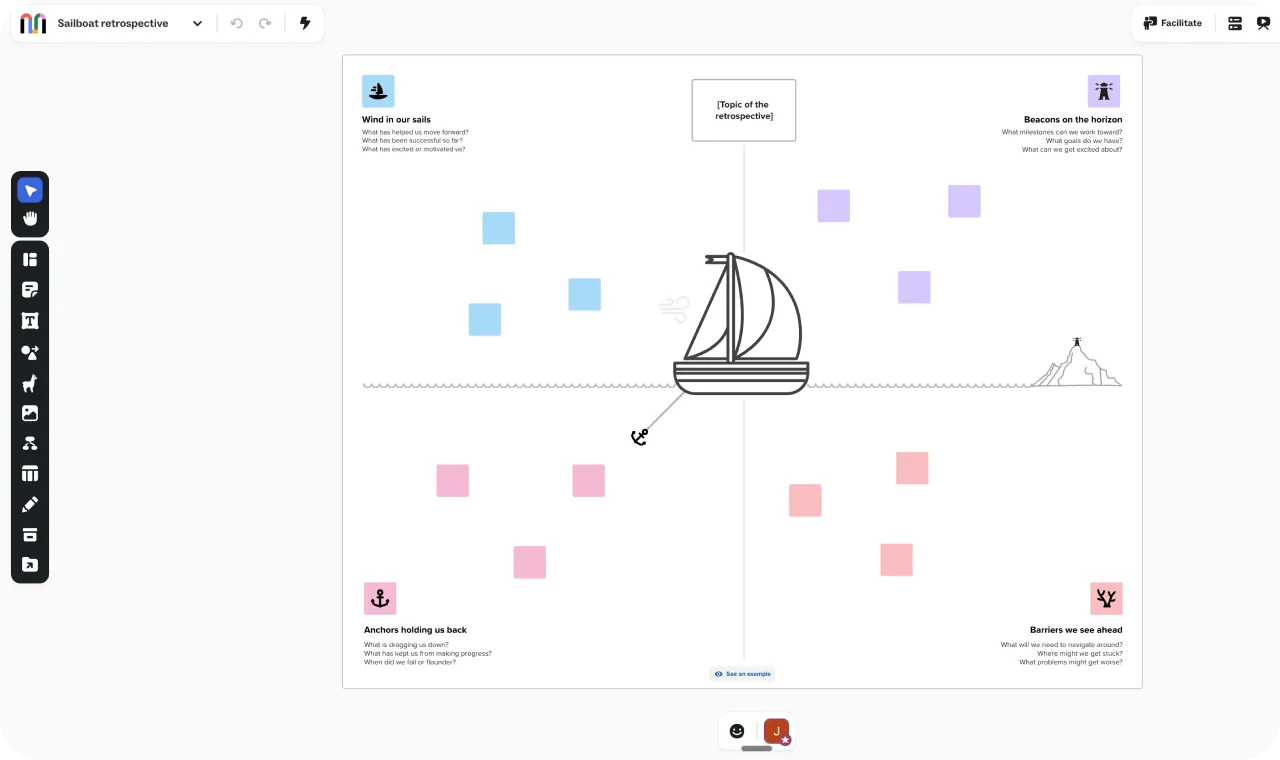
Task: Open the llama icons library
Action: (30, 384)
